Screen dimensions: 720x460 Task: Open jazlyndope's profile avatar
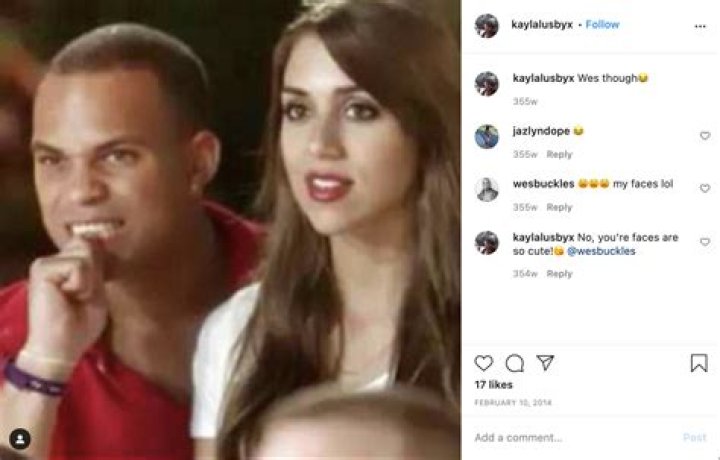pyautogui.click(x=487, y=136)
